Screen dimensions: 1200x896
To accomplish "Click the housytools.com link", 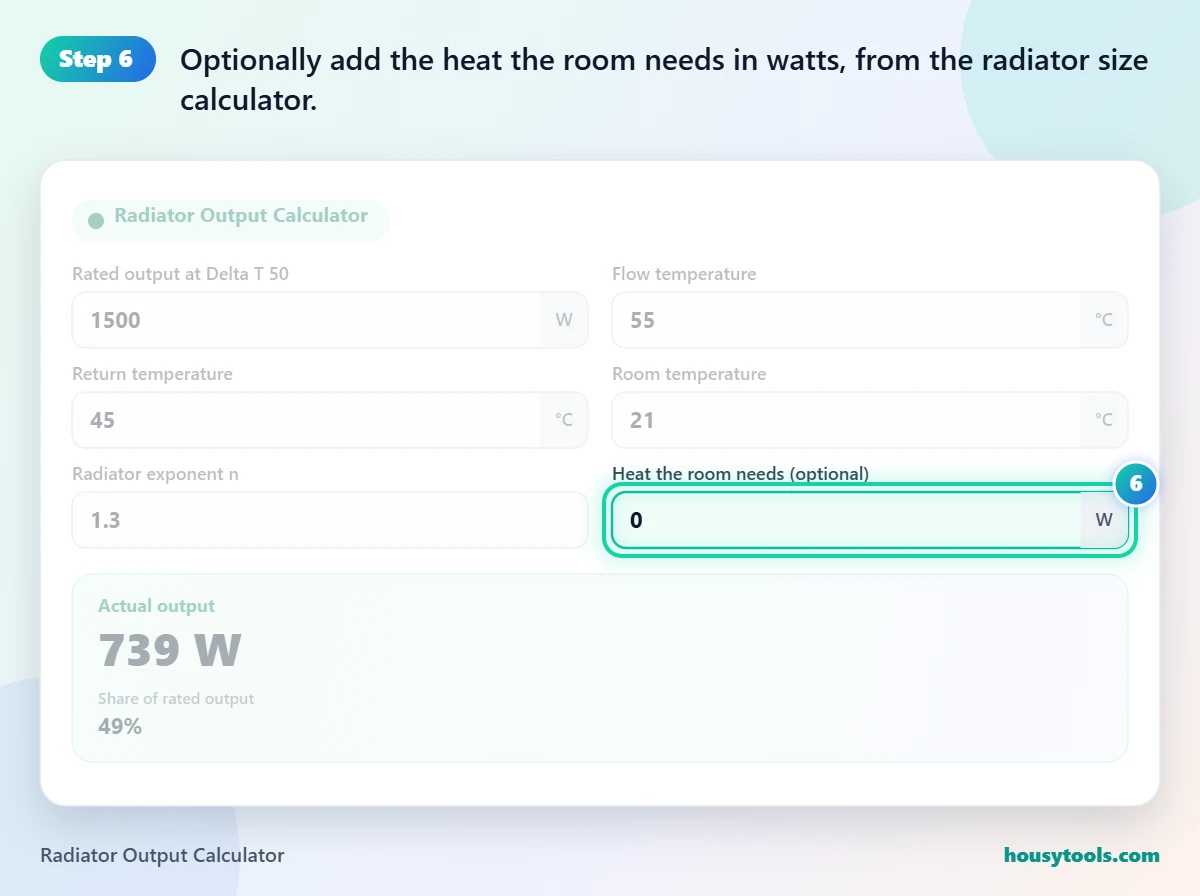I will (1081, 855).
